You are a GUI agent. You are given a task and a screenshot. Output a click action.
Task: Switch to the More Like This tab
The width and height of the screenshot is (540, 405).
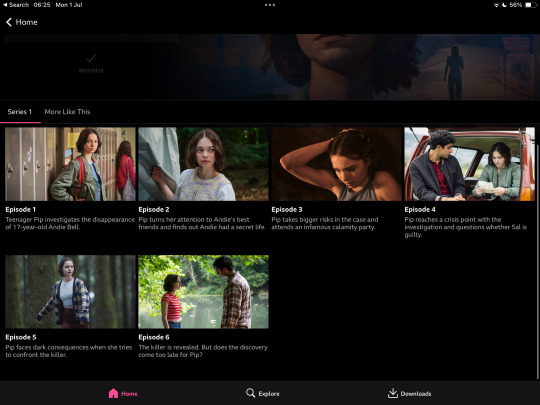[67, 112]
